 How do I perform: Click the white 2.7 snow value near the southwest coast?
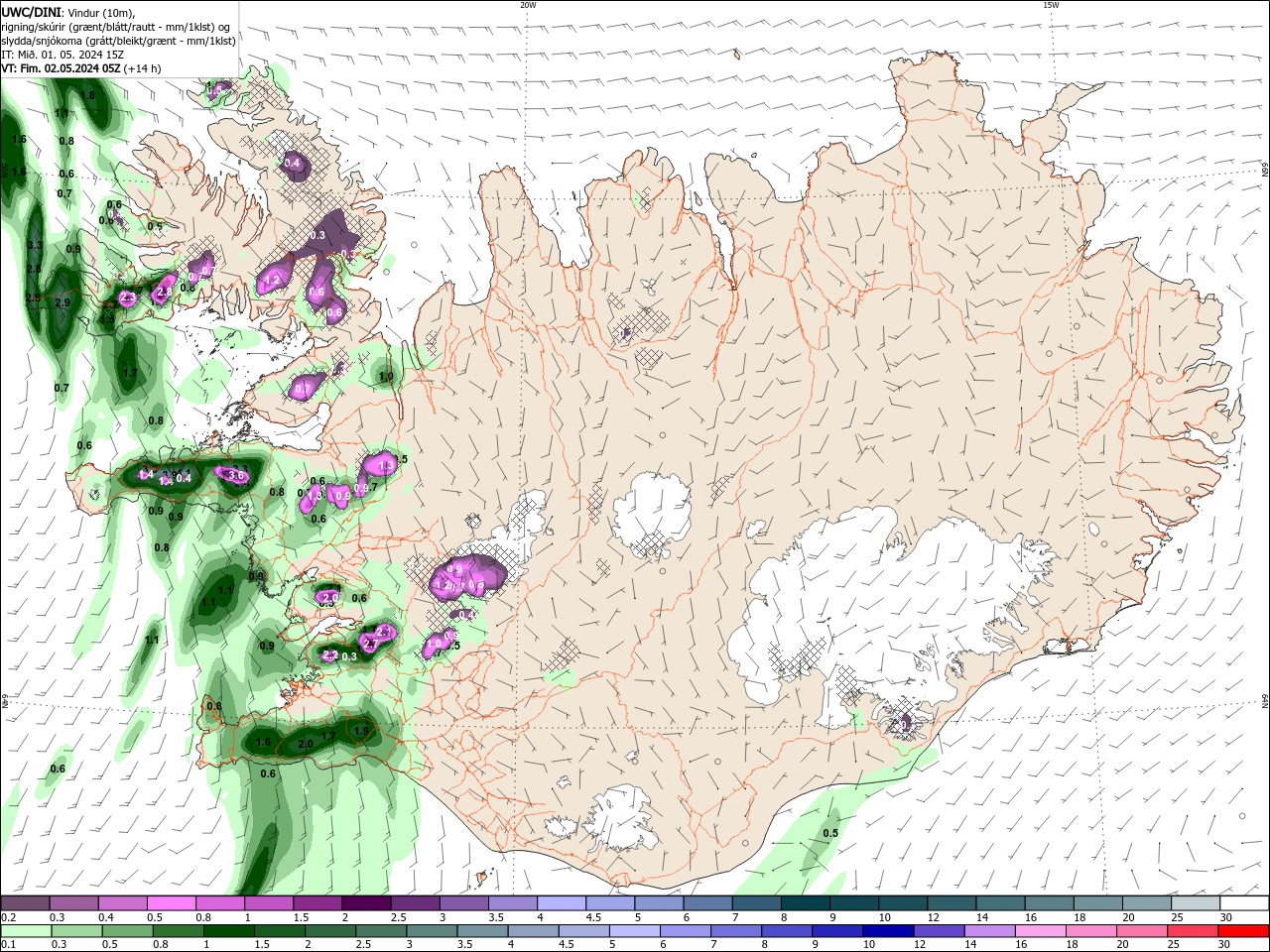371,644
